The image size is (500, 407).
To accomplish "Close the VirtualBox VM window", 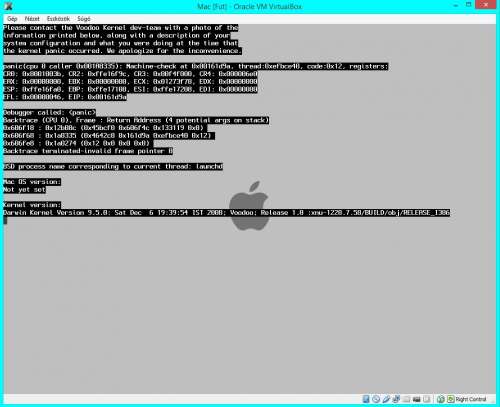I will pos(485,5).
